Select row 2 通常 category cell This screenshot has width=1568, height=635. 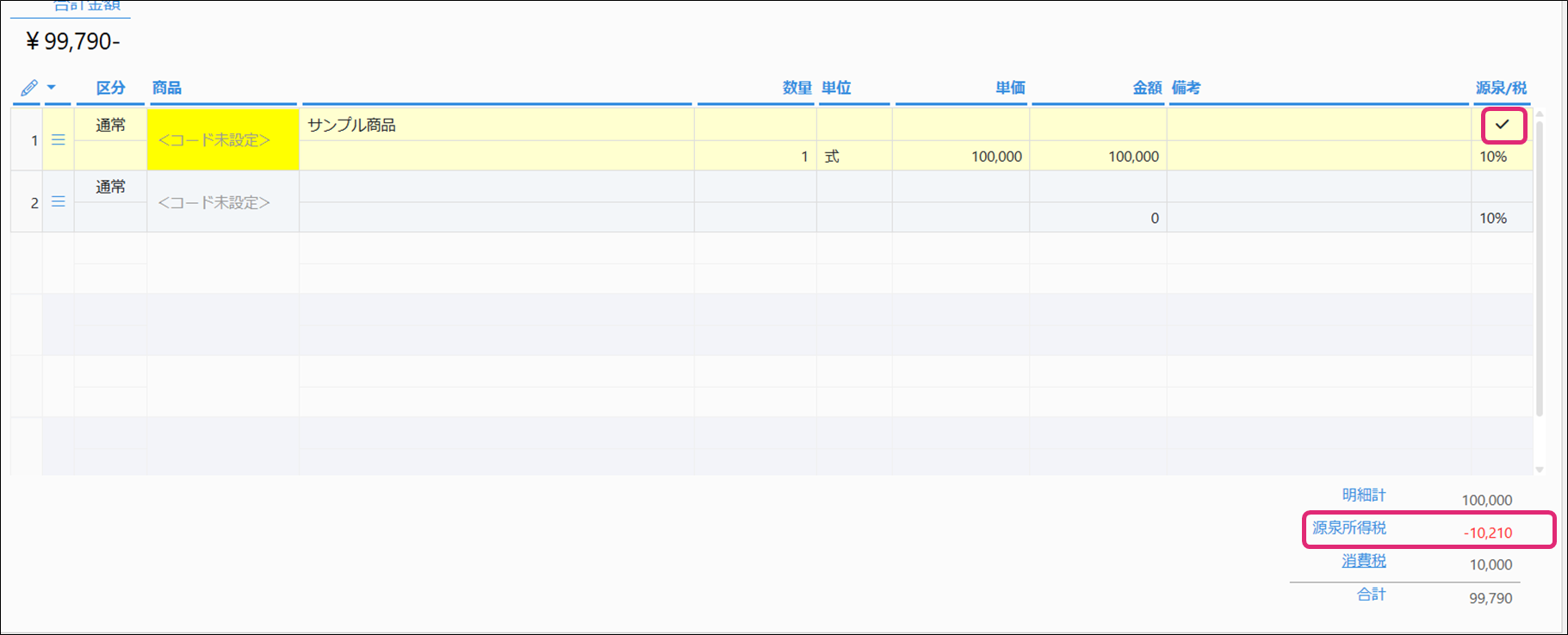(x=110, y=187)
